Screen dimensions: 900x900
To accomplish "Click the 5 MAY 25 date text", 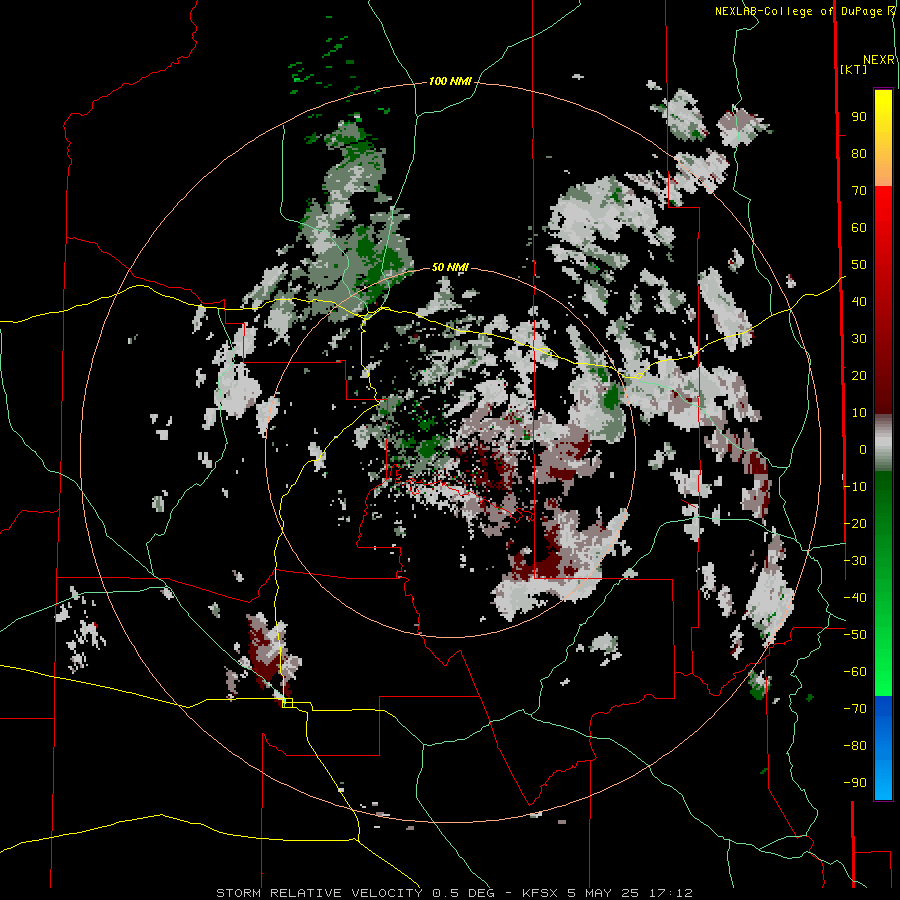I will pyautogui.click(x=604, y=893).
